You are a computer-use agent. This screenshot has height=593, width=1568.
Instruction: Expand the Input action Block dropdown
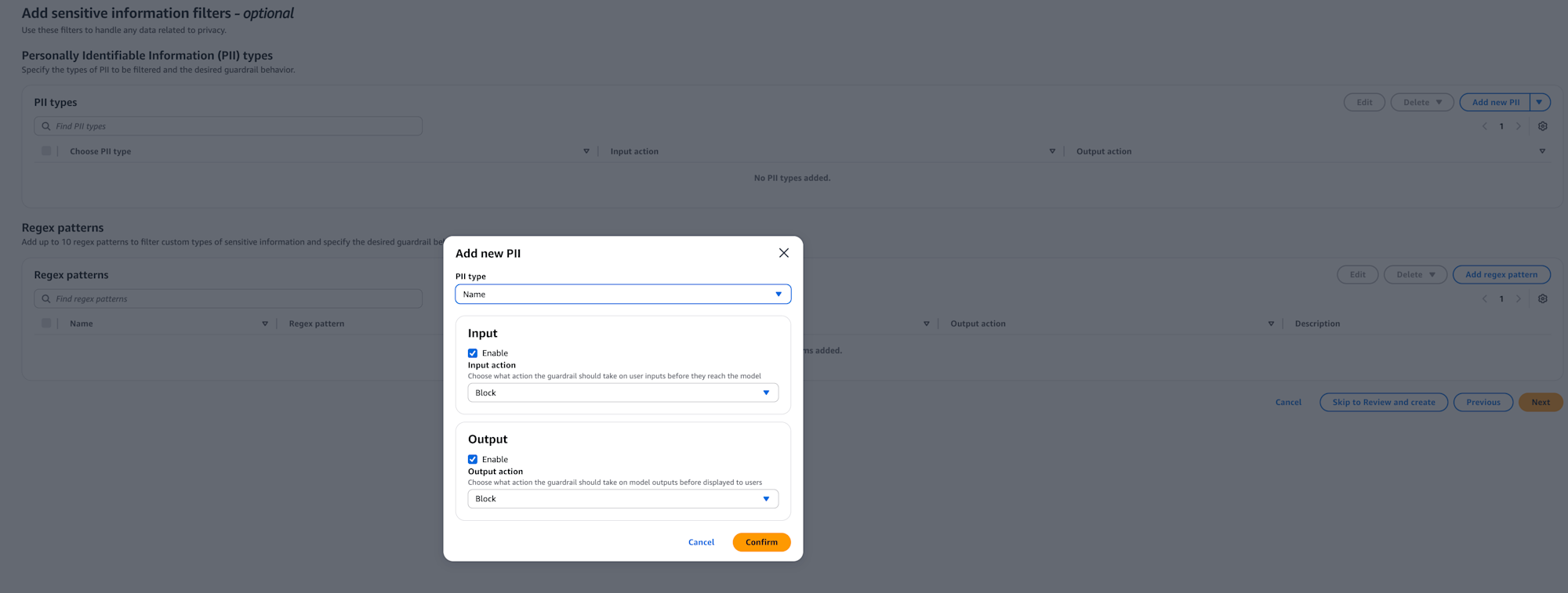click(x=622, y=393)
